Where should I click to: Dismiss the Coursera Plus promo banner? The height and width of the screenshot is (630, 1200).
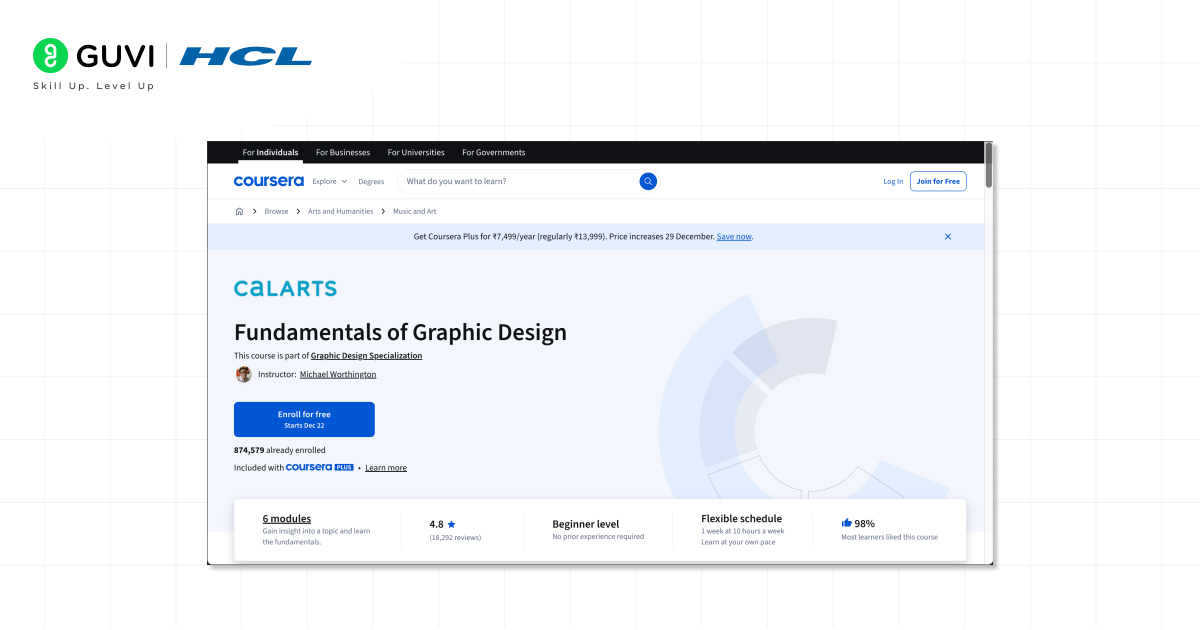click(948, 237)
